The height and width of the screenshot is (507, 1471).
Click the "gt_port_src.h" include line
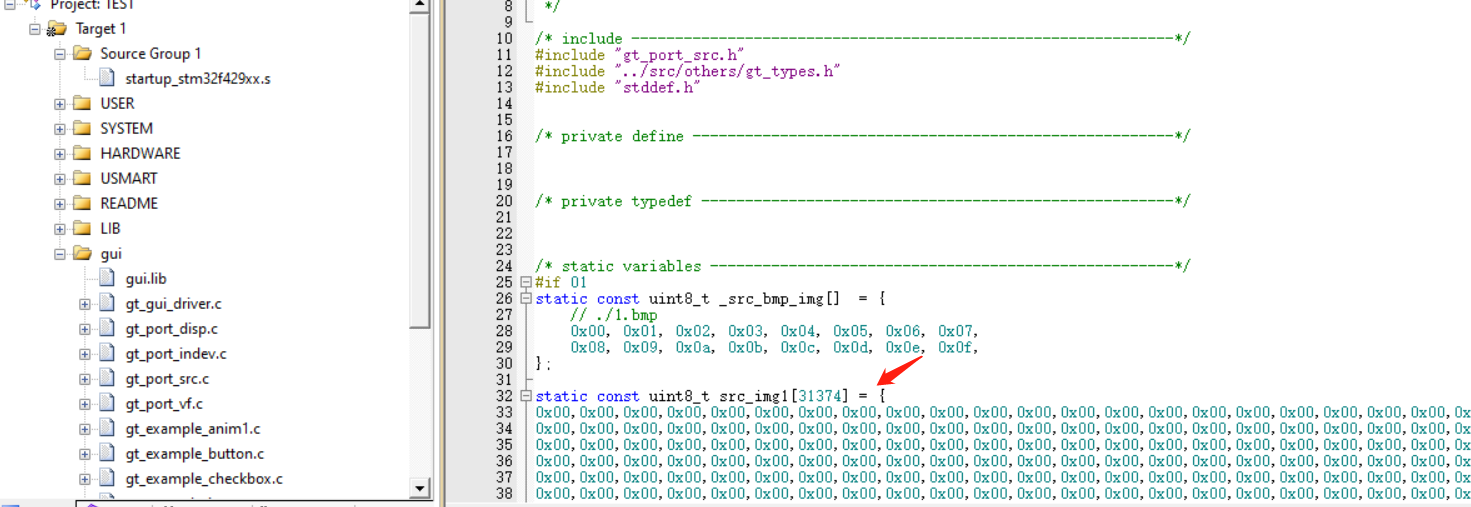pyautogui.click(x=640, y=55)
